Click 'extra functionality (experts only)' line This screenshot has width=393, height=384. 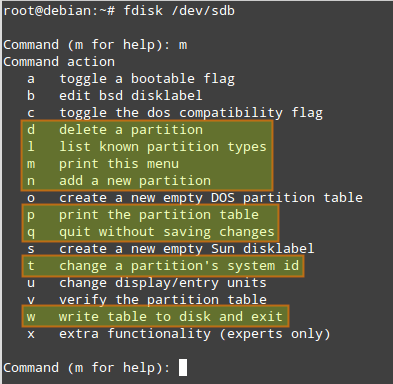point(179,334)
